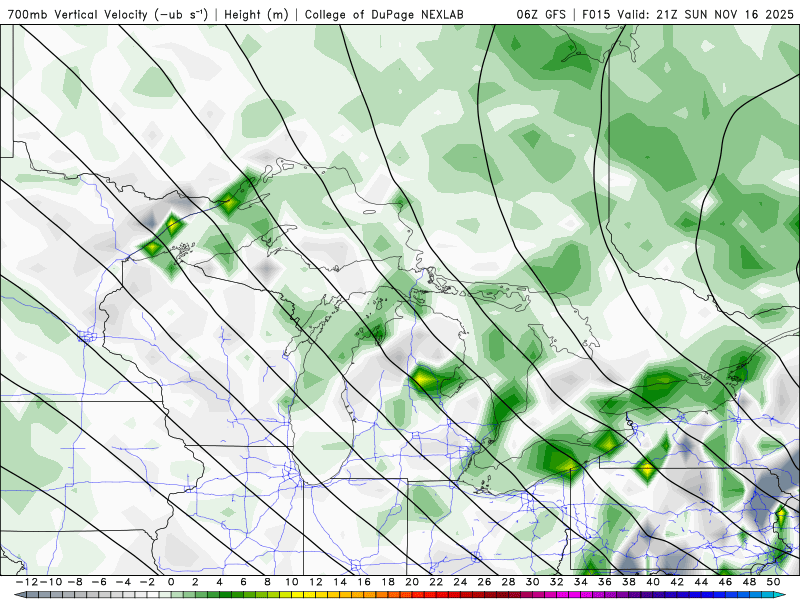Click the 0 label on the color scale
Screen dimensions: 800x600
tap(171, 582)
